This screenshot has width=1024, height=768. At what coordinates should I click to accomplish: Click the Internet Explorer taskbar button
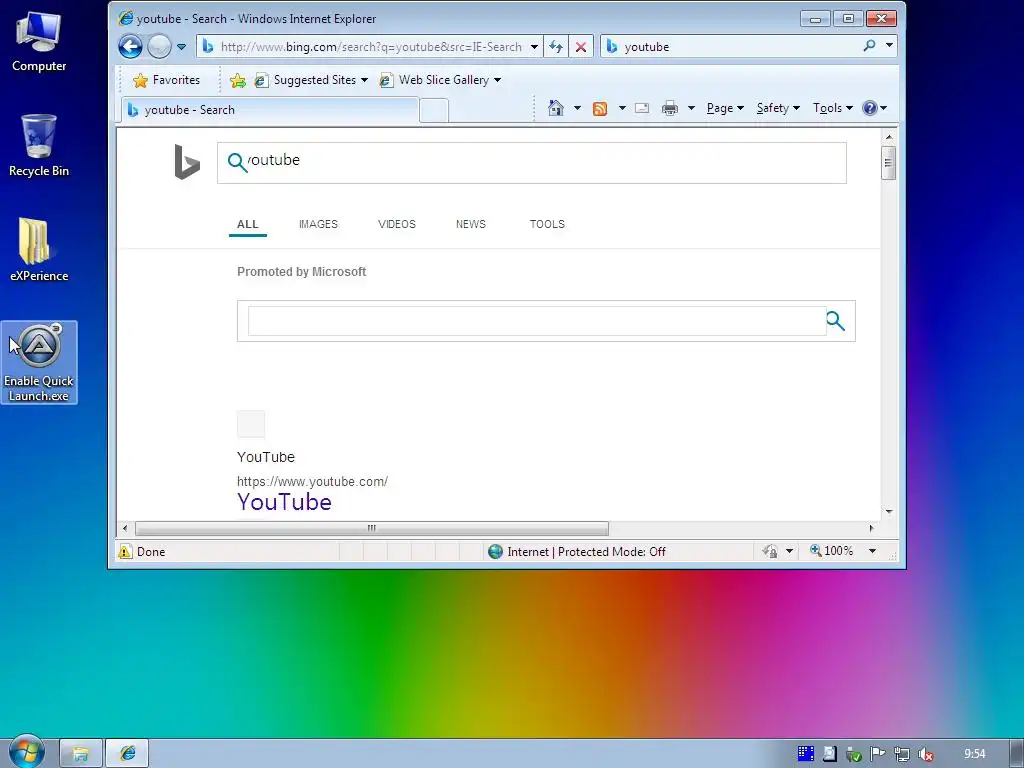click(127, 754)
